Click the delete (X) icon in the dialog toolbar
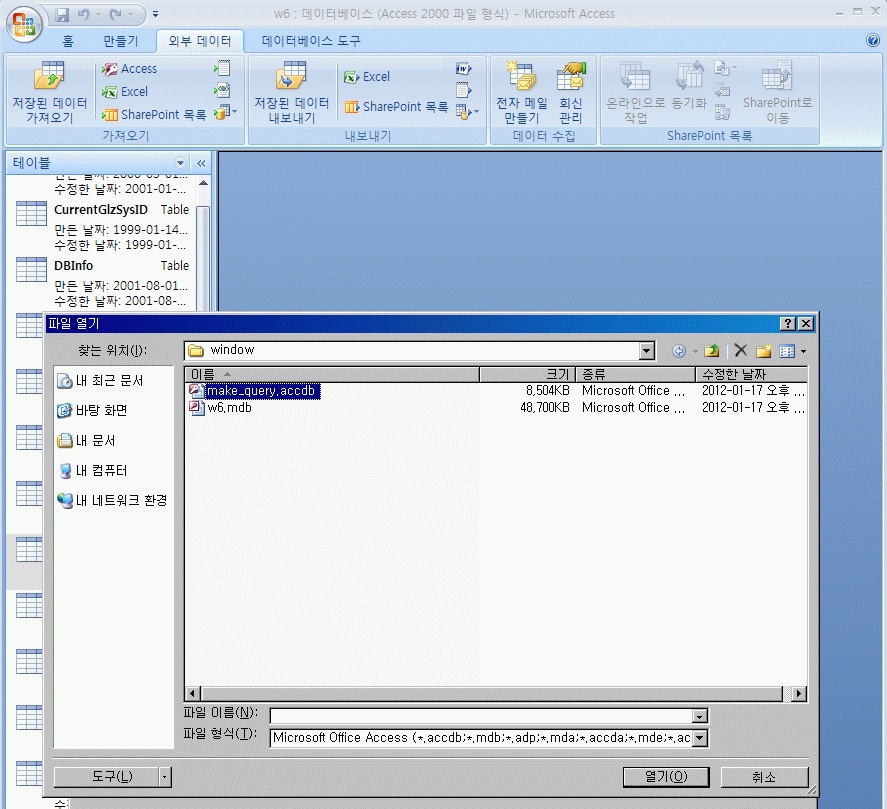Image resolution: width=887 pixels, height=809 pixels. coord(740,351)
